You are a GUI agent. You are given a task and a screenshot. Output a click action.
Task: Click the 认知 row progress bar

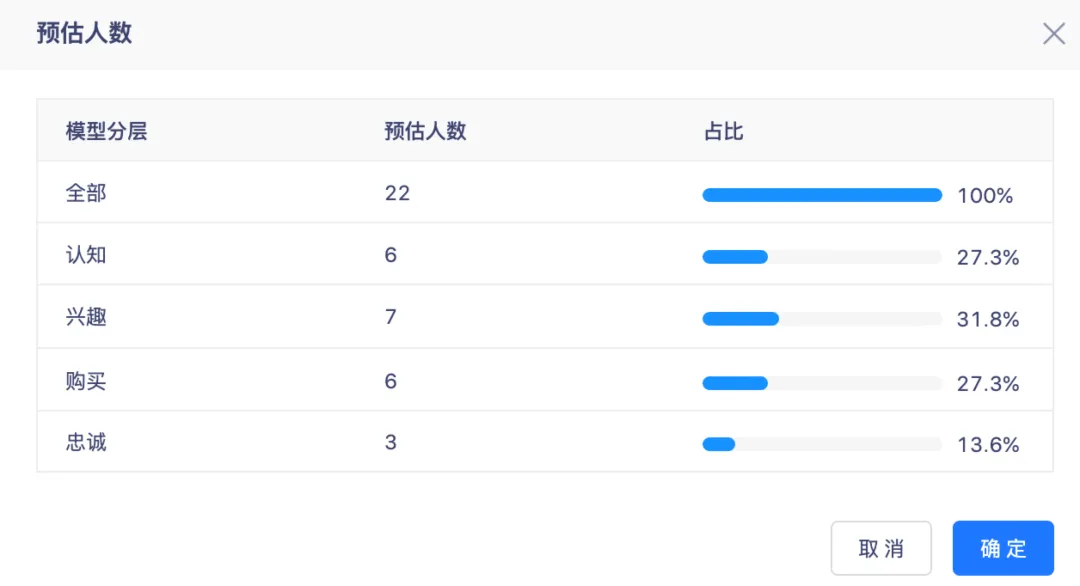point(822,257)
